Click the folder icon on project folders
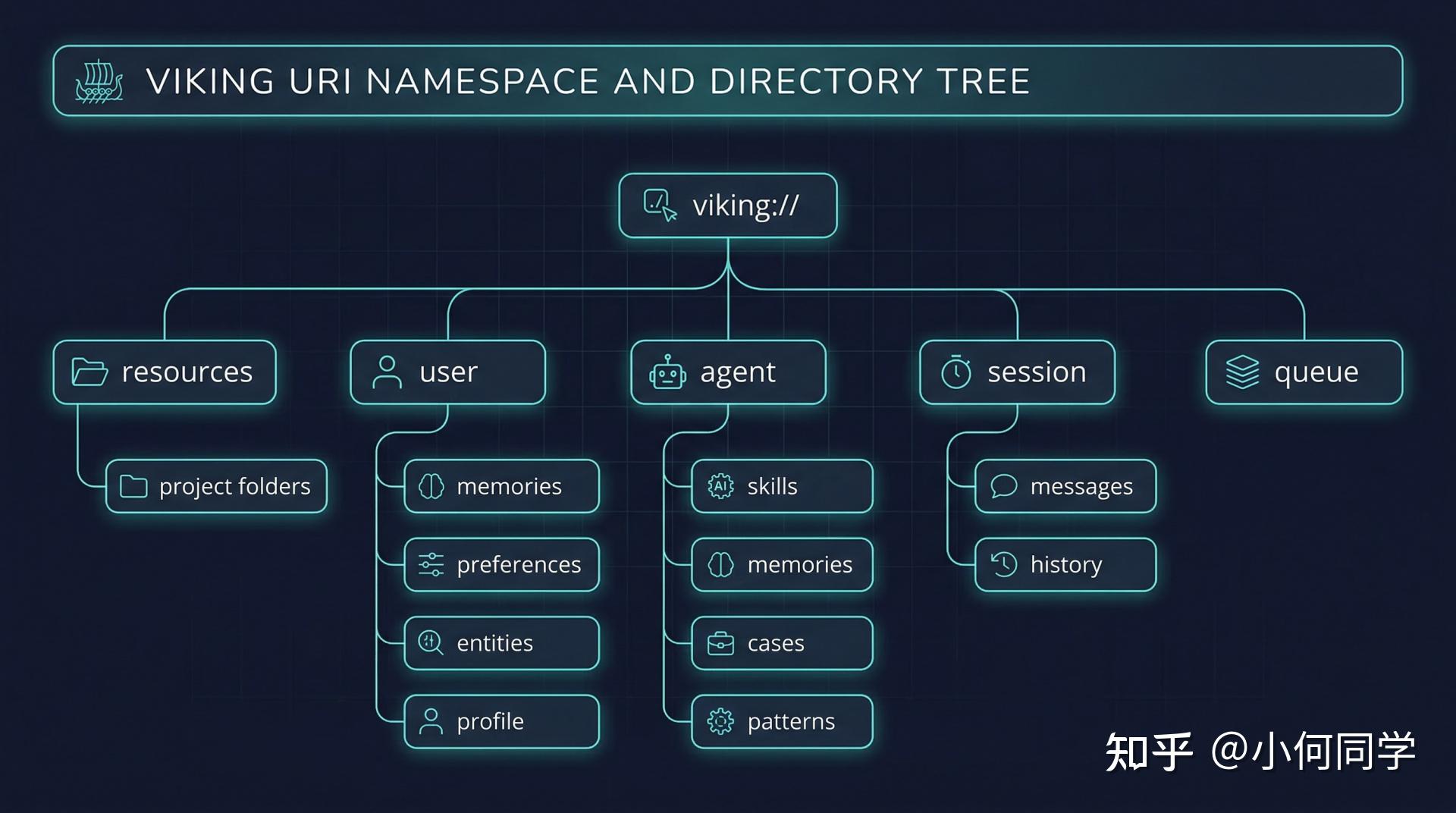The width and height of the screenshot is (1456, 813). (133, 486)
